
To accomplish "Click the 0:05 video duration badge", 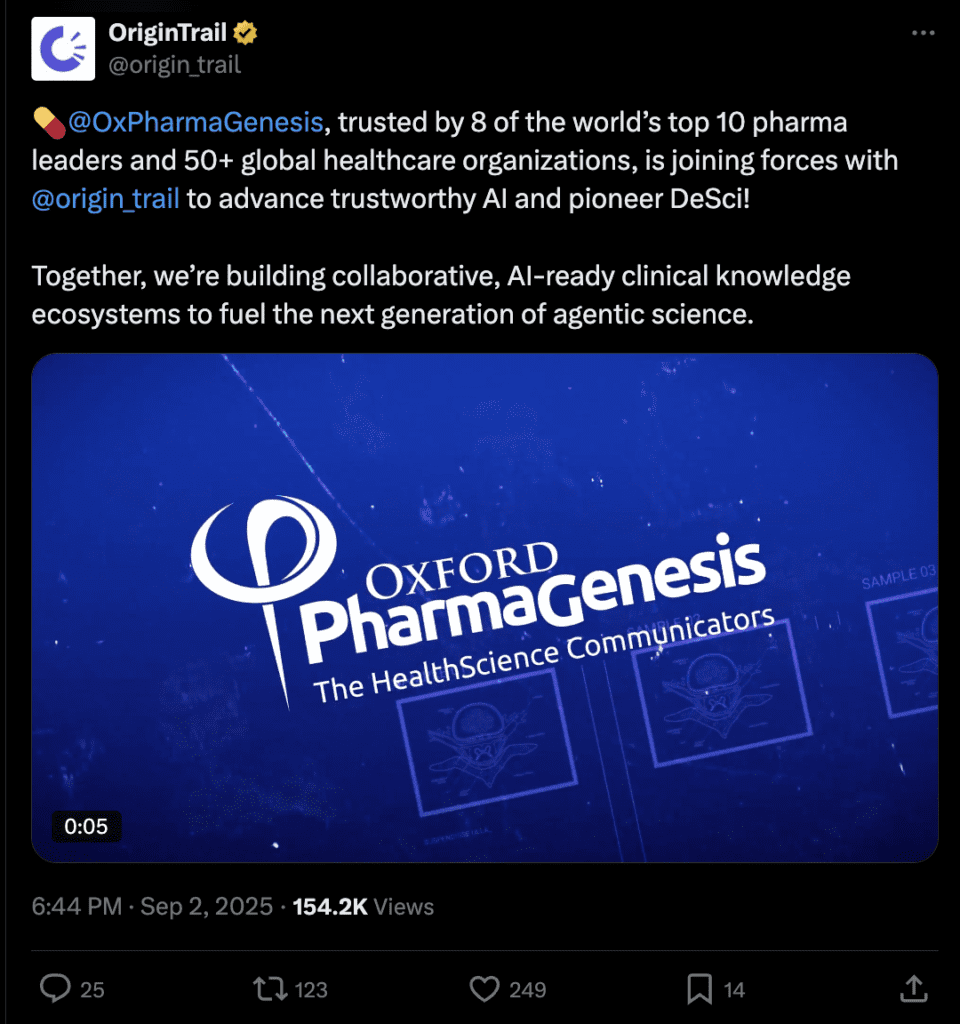I will click(86, 826).
